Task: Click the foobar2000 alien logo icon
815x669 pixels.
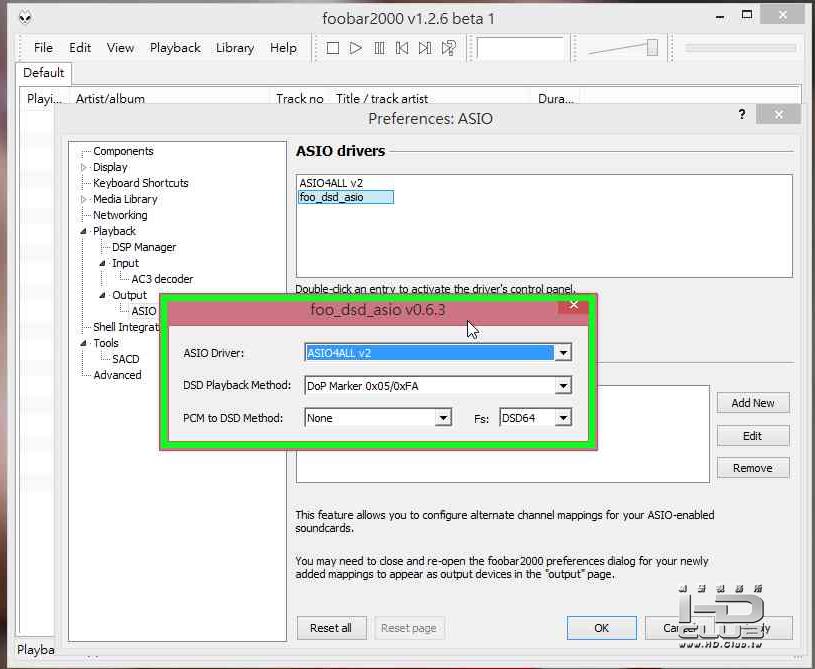Action: click(25, 17)
